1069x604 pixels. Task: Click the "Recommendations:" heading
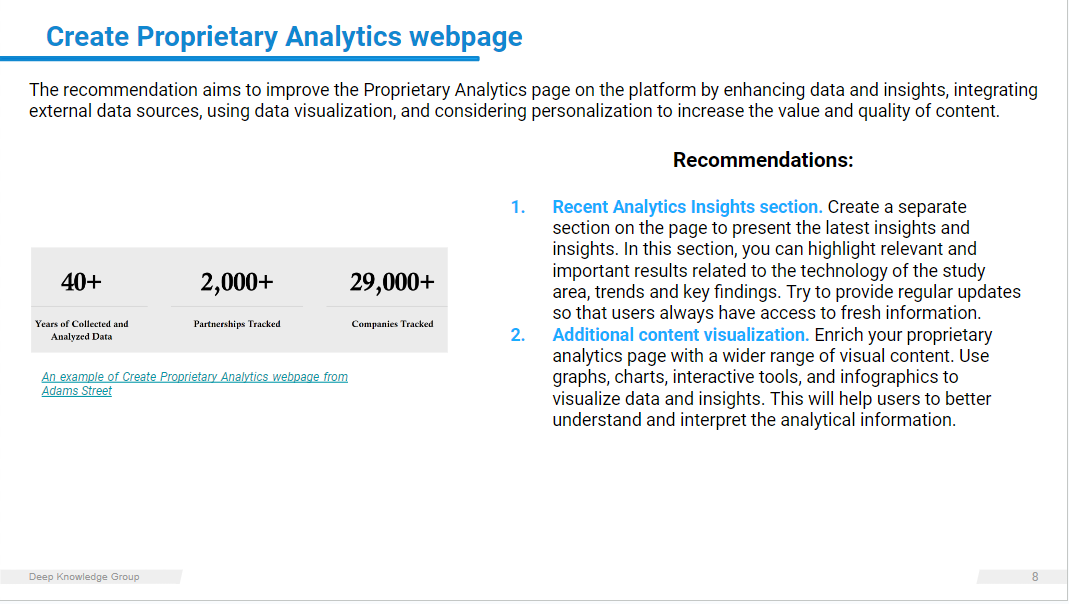pos(763,160)
